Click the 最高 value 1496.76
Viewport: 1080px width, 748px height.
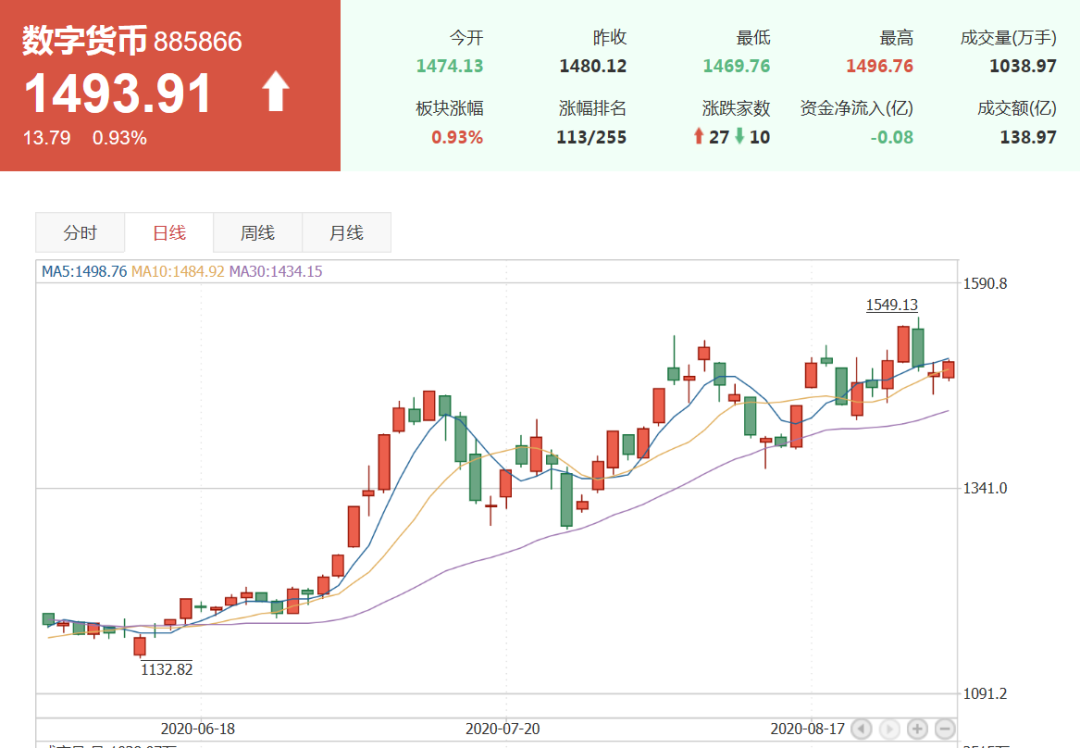[880, 66]
